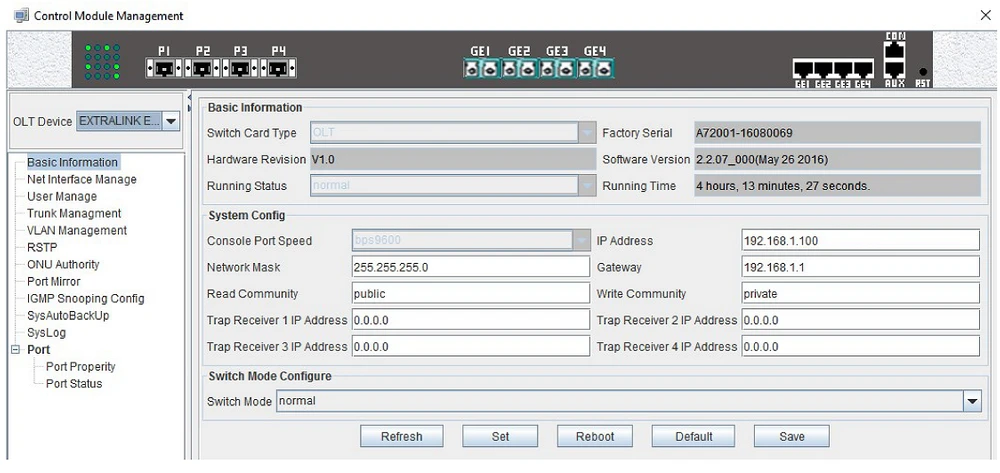Select the GE4 optical port icon
This screenshot has width=1000, height=473.
(595, 70)
